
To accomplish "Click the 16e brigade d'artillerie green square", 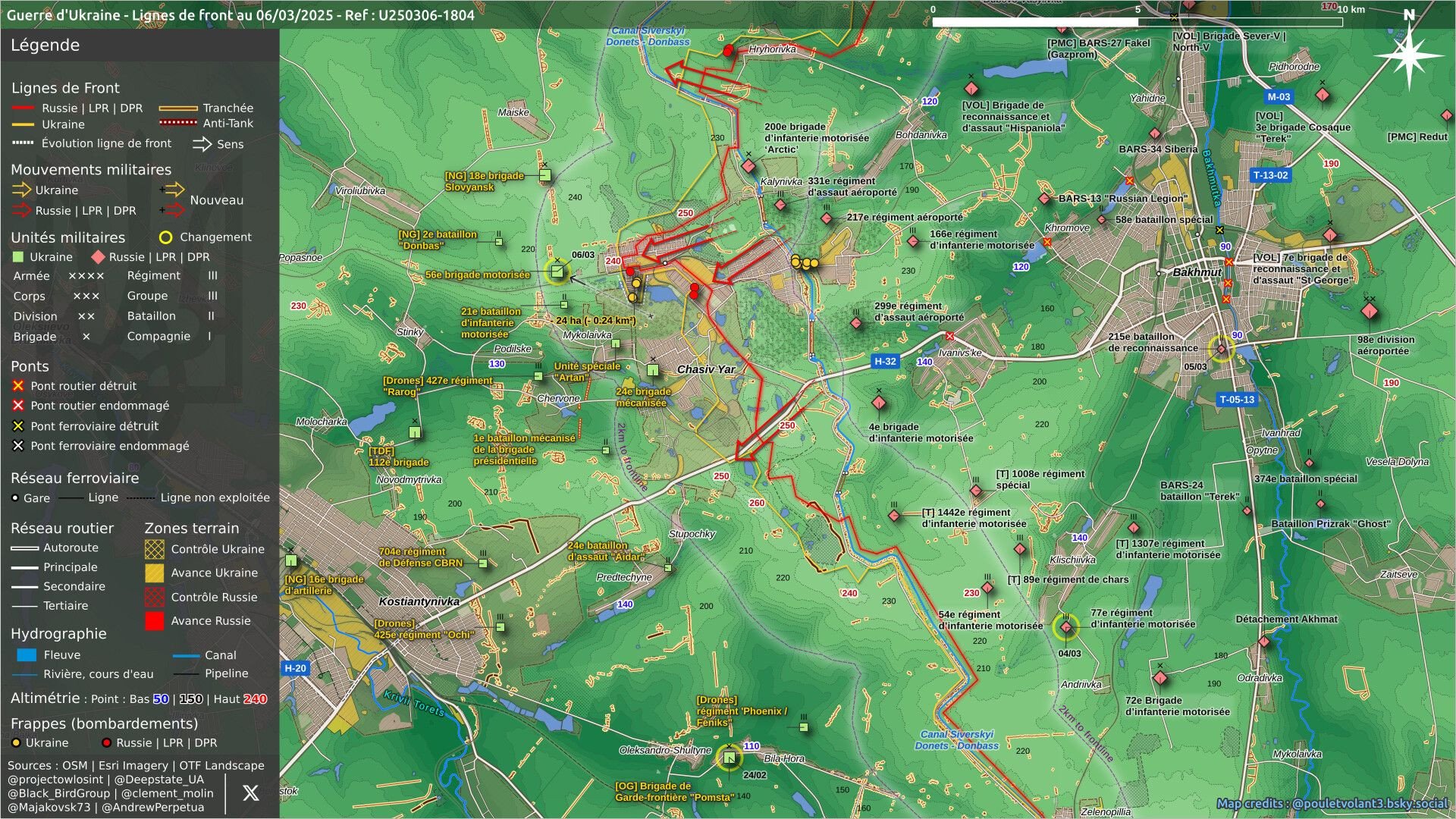I will [291, 560].
